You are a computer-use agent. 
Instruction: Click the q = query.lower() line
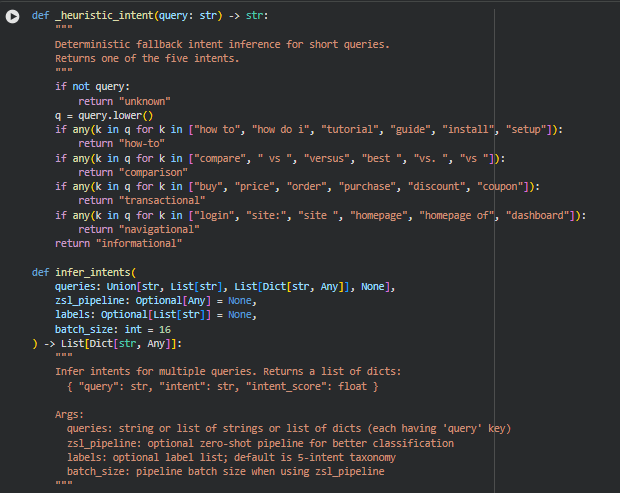102,115
